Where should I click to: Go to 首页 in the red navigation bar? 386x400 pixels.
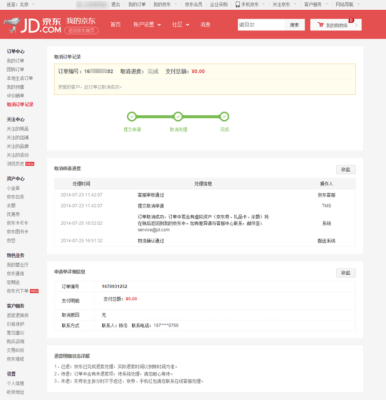click(115, 25)
